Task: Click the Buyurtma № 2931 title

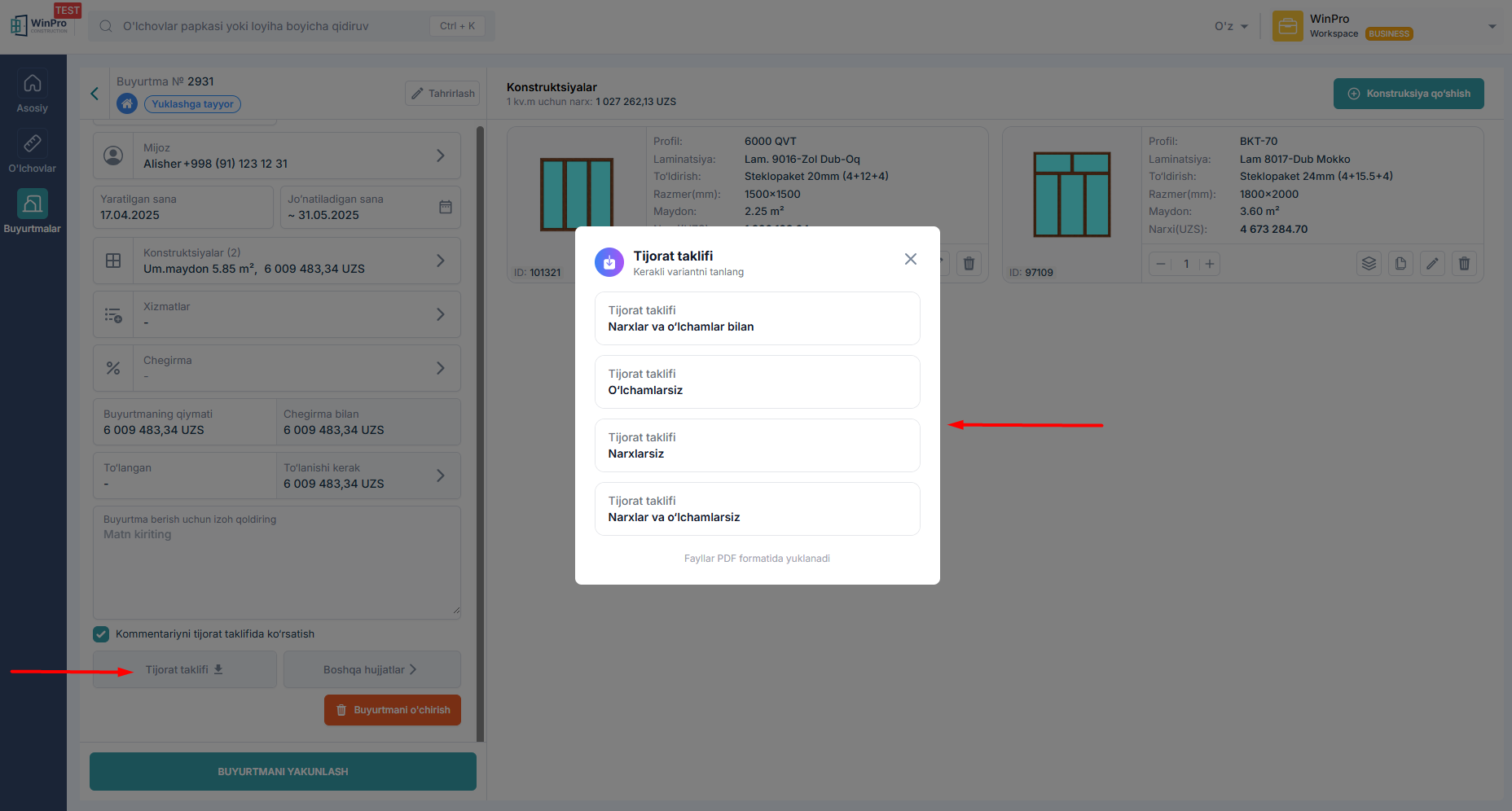Action: point(165,81)
